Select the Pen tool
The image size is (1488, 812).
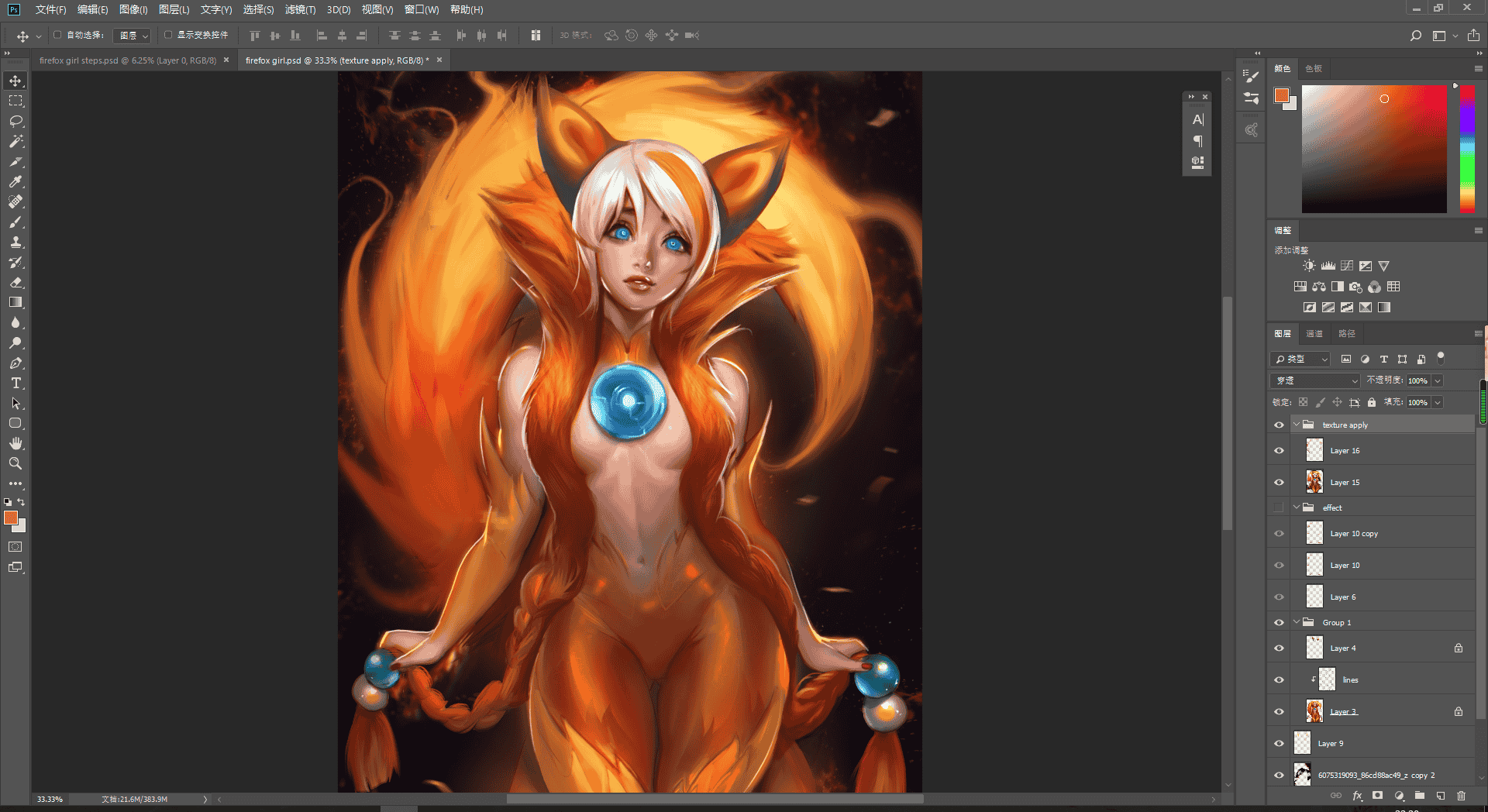[15, 363]
